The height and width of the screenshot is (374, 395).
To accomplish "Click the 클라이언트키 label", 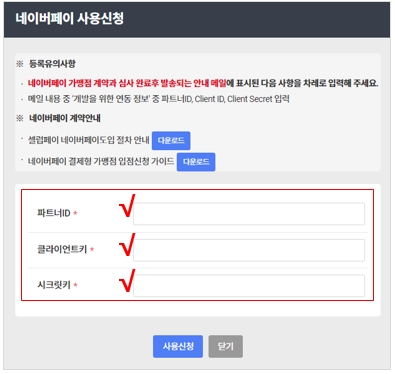I will click(x=62, y=249).
